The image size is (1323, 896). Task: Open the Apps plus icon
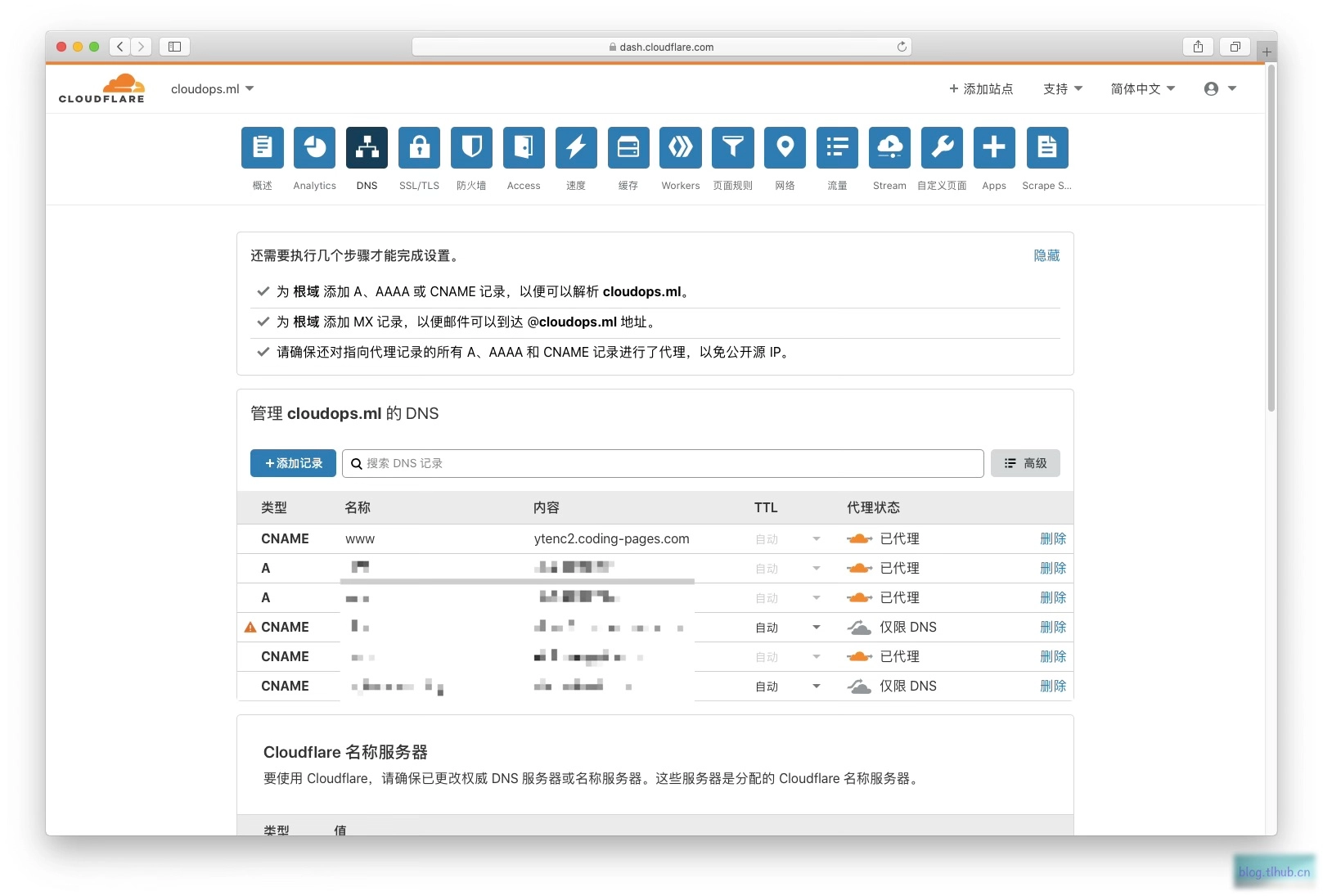click(994, 147)
